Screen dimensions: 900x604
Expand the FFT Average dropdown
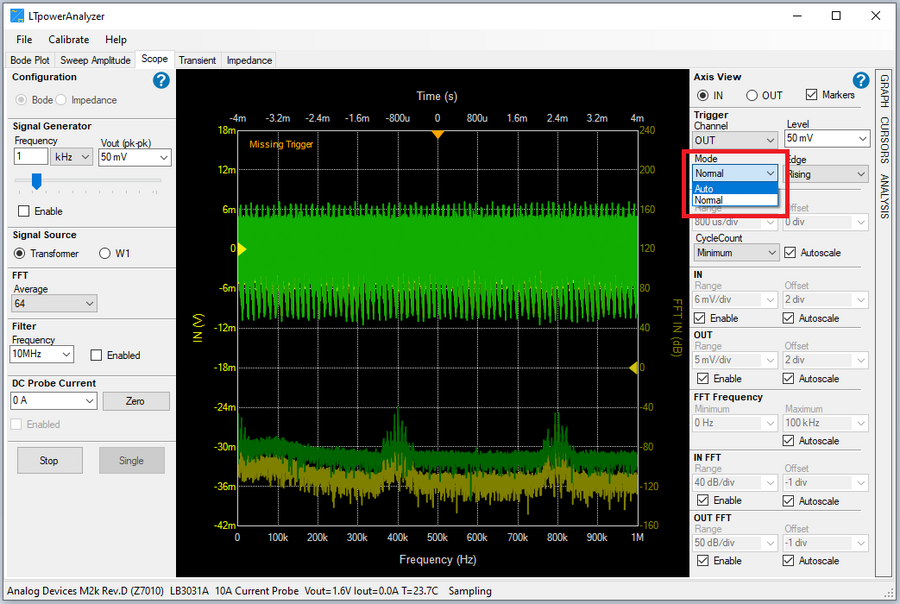tap(54, 303)
